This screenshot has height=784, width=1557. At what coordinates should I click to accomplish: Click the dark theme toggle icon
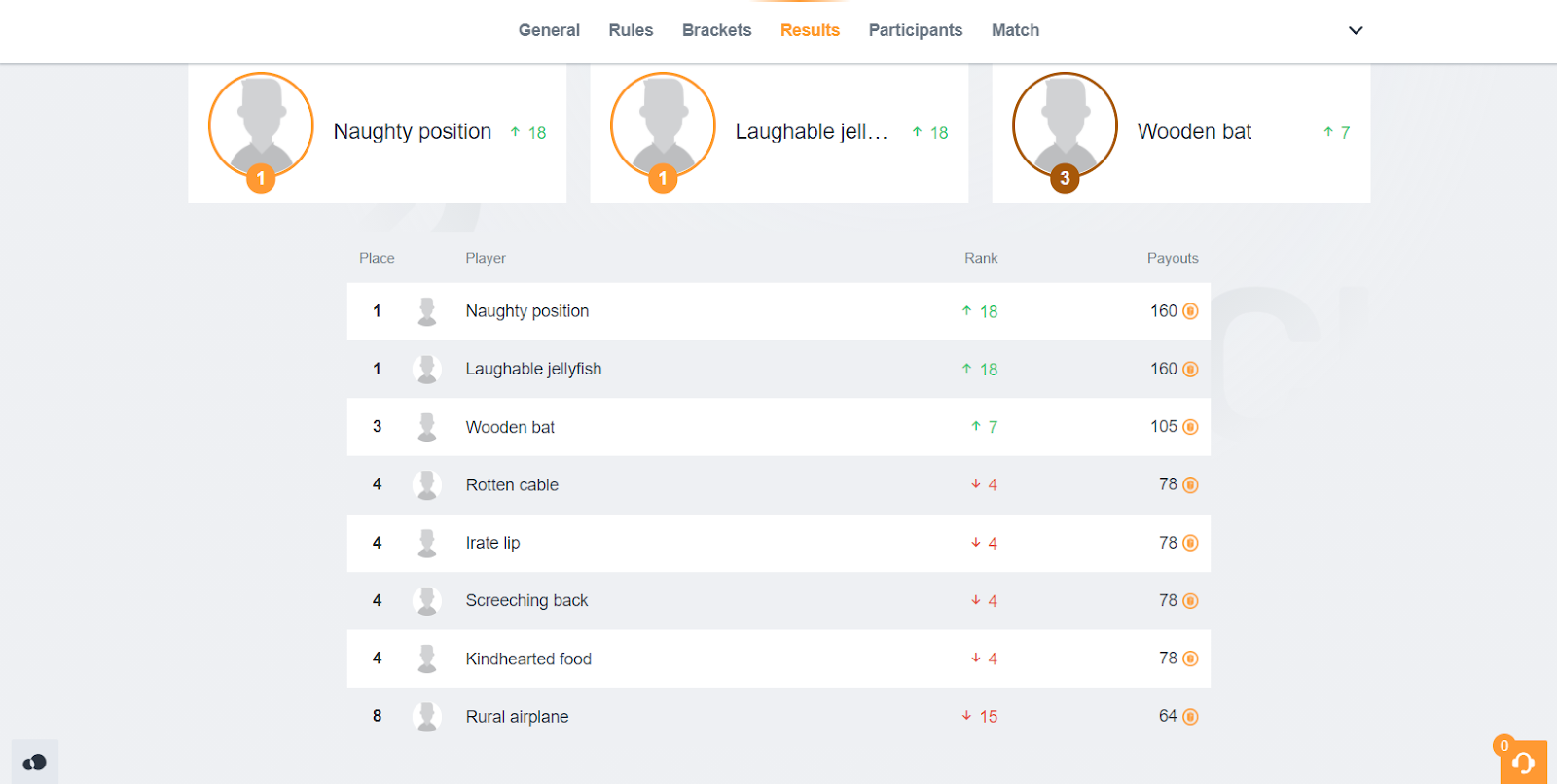click(35, 763)
